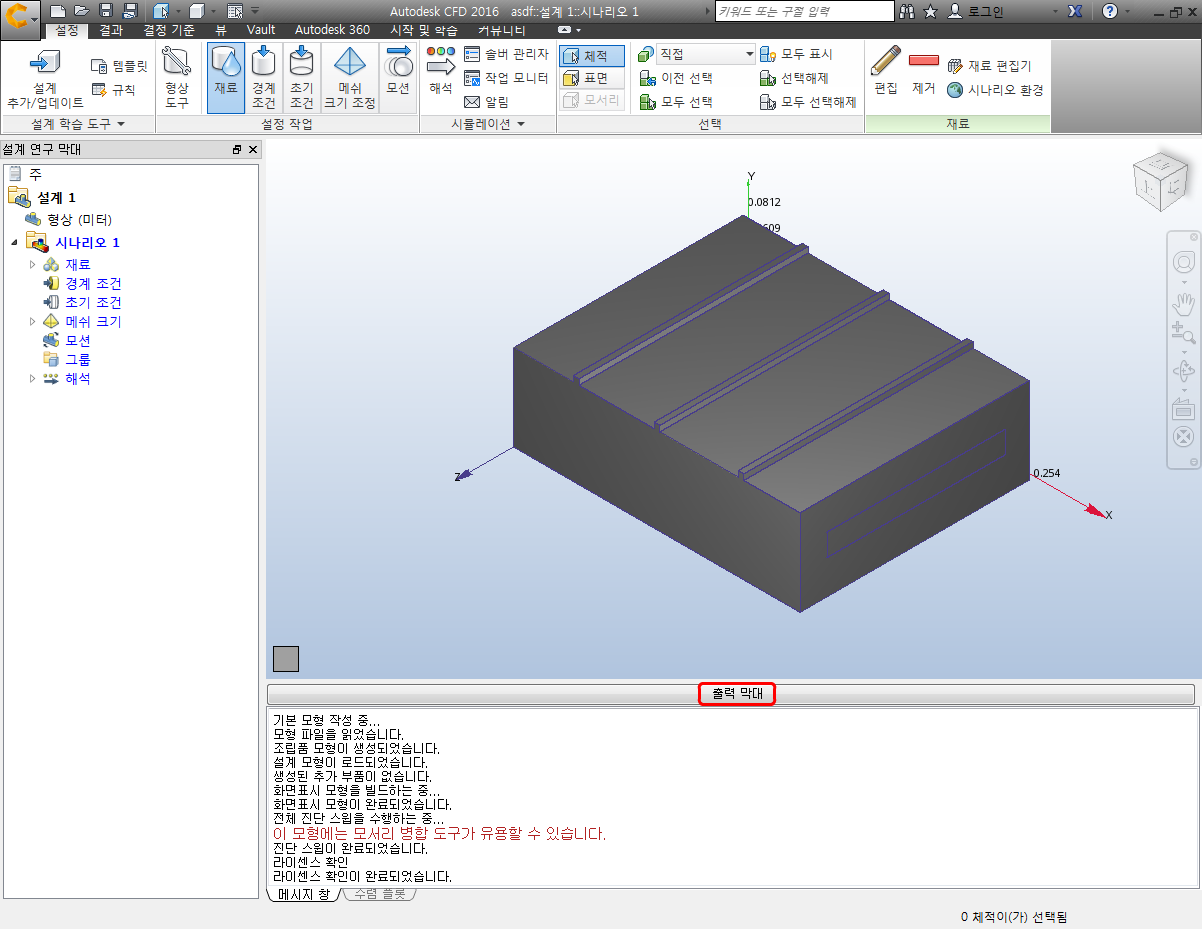Screen dimensions: 1202x929
Task: Select 그룹 in the design tree
Action: pyautogui.click(x=79, y=359)
